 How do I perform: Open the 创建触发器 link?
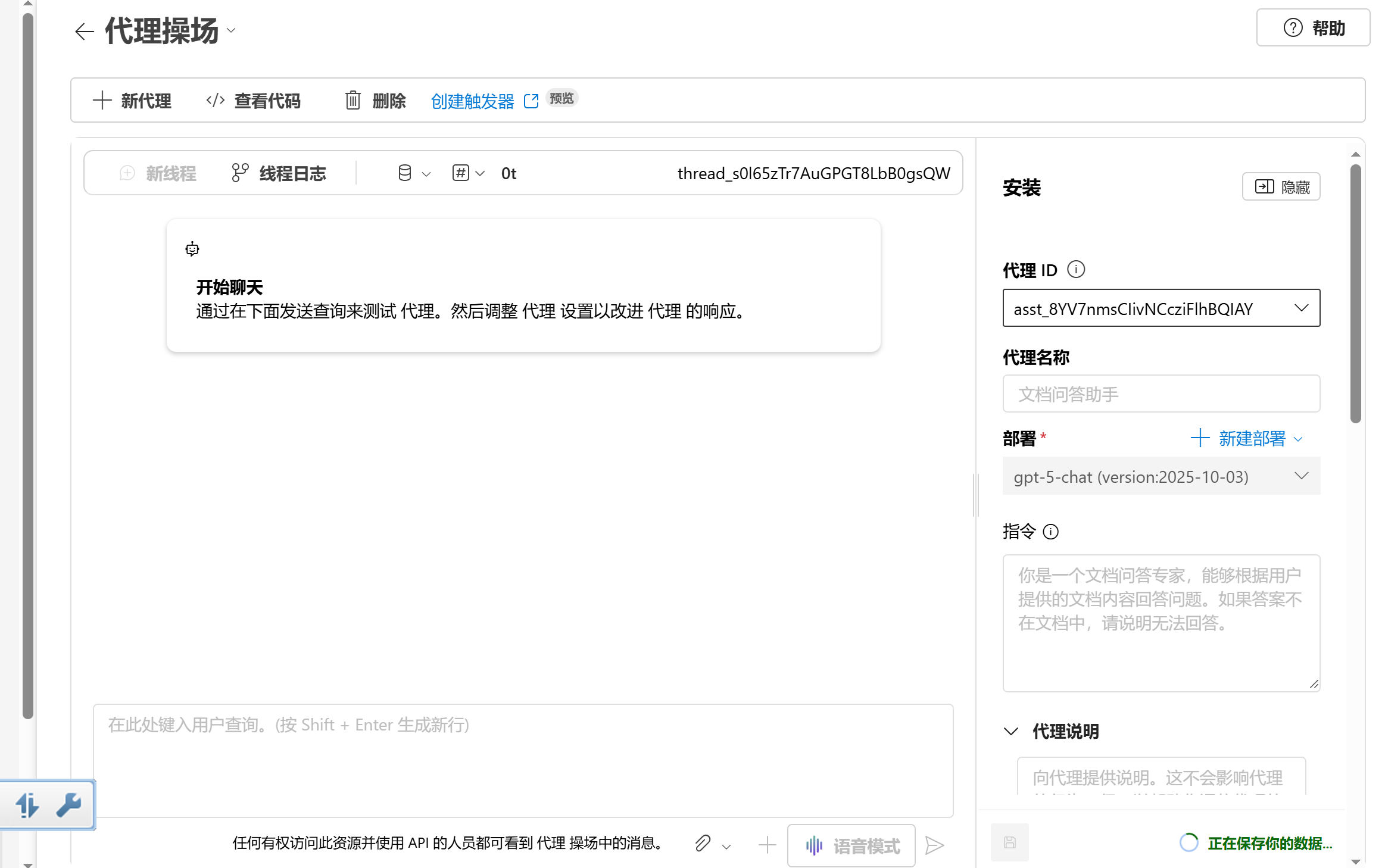coord(472,101)
